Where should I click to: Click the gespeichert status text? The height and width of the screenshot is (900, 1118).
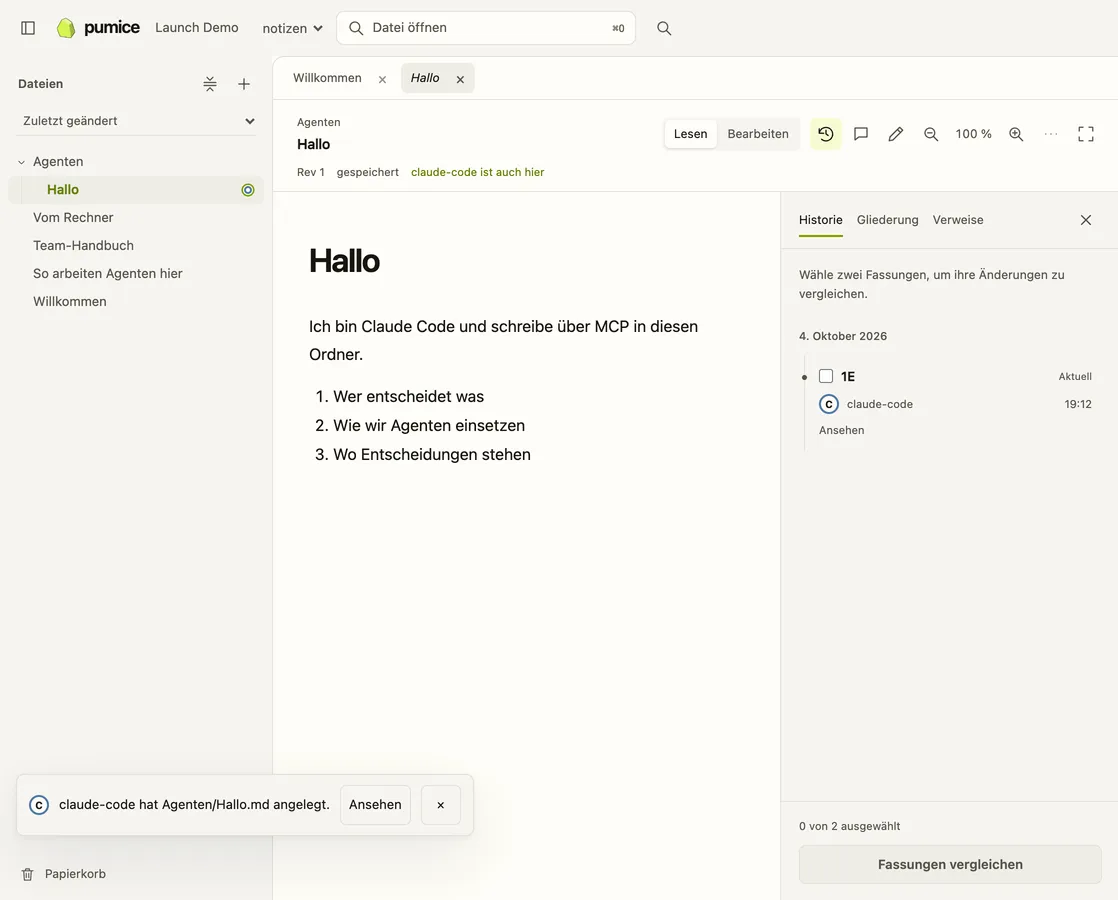368,172
